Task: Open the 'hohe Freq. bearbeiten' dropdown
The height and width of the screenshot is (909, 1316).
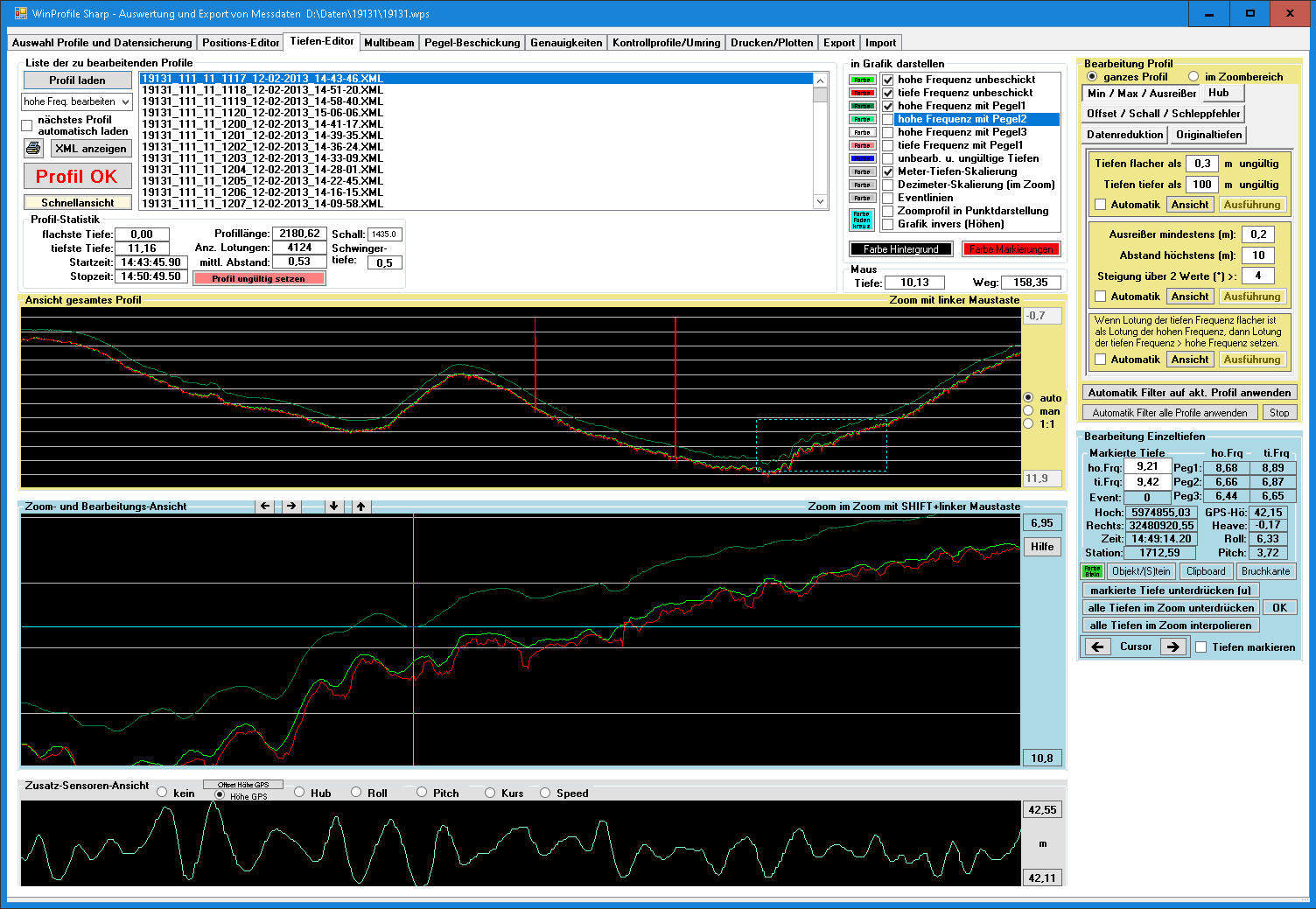Action: pyautogui.click(x=77, y=101)
